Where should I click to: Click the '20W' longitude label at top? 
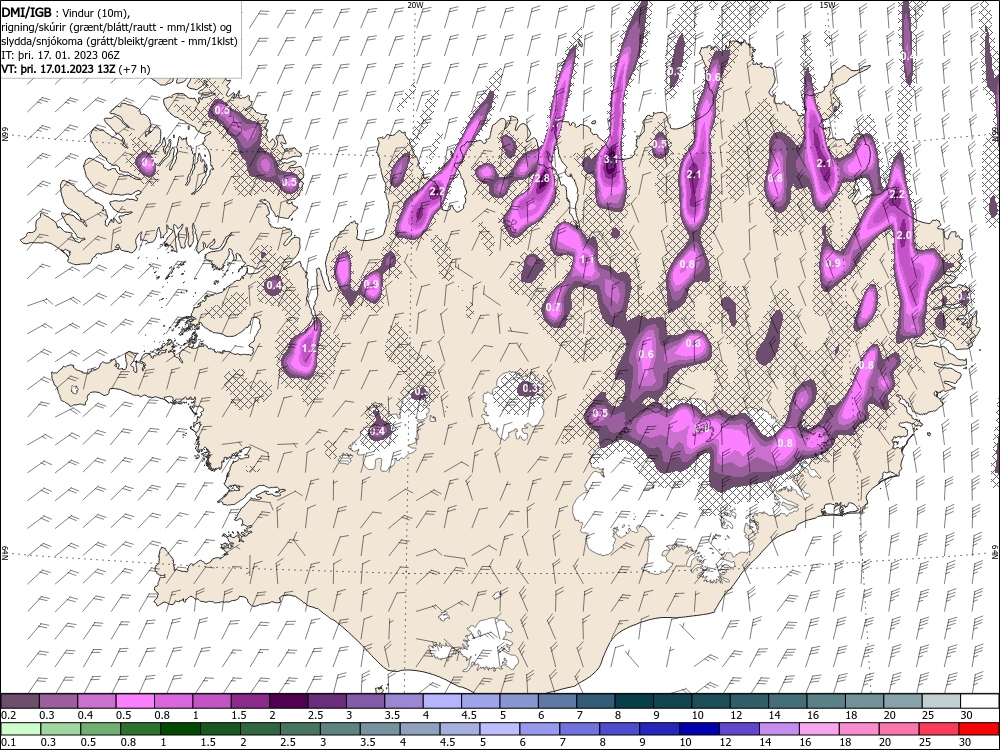(x=415, y=4)
